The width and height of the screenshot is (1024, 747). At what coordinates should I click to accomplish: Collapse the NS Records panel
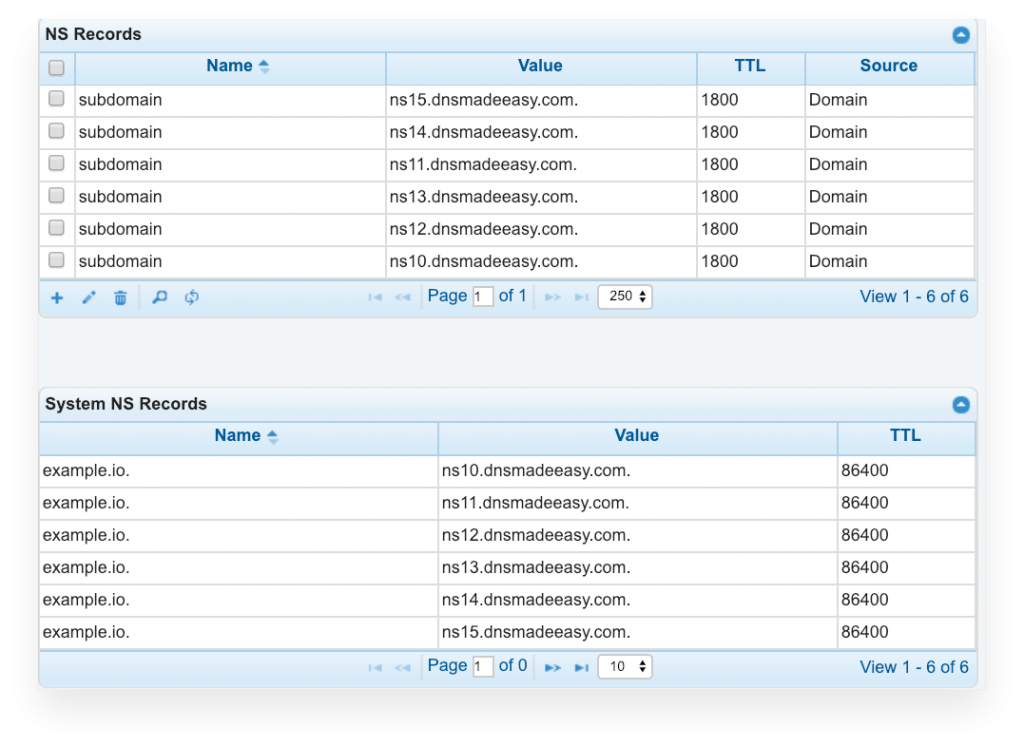pyautogui.click(x=961, y=35)
